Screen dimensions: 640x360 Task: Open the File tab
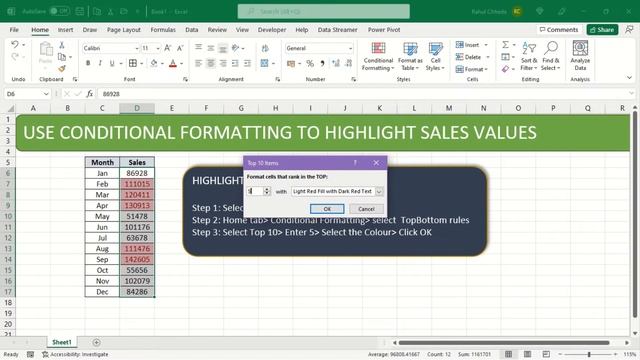pyautogui.click(x=14, y=30)
